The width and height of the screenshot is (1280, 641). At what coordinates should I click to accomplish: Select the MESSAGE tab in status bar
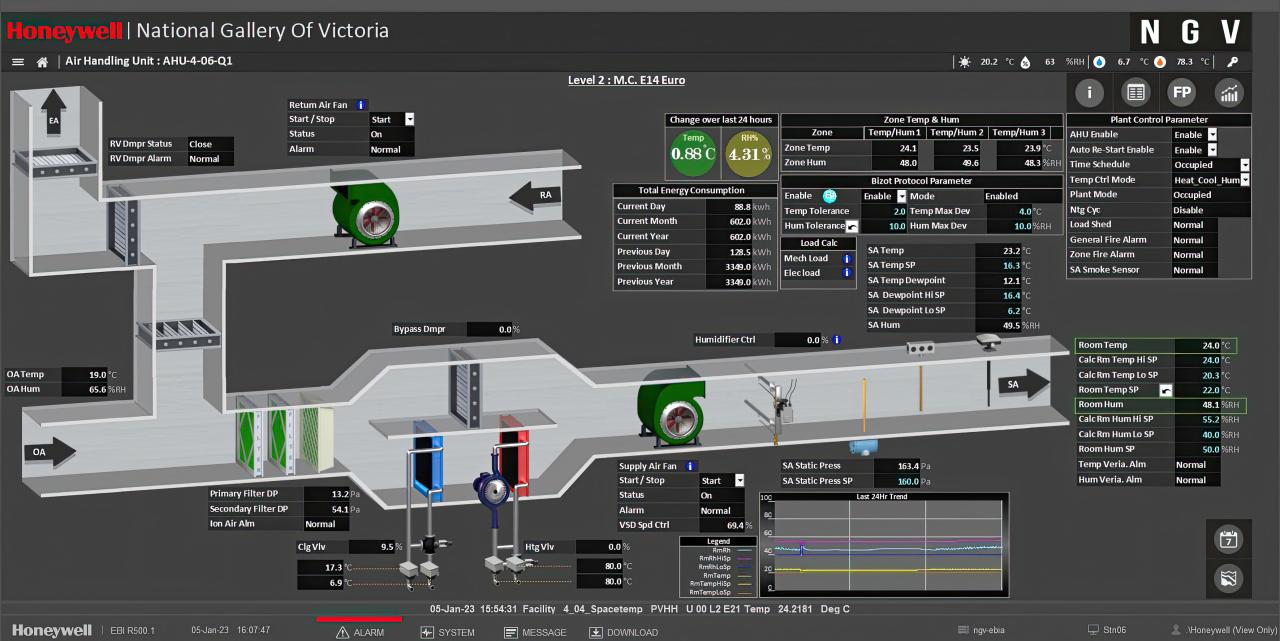[x=535, y=632]
